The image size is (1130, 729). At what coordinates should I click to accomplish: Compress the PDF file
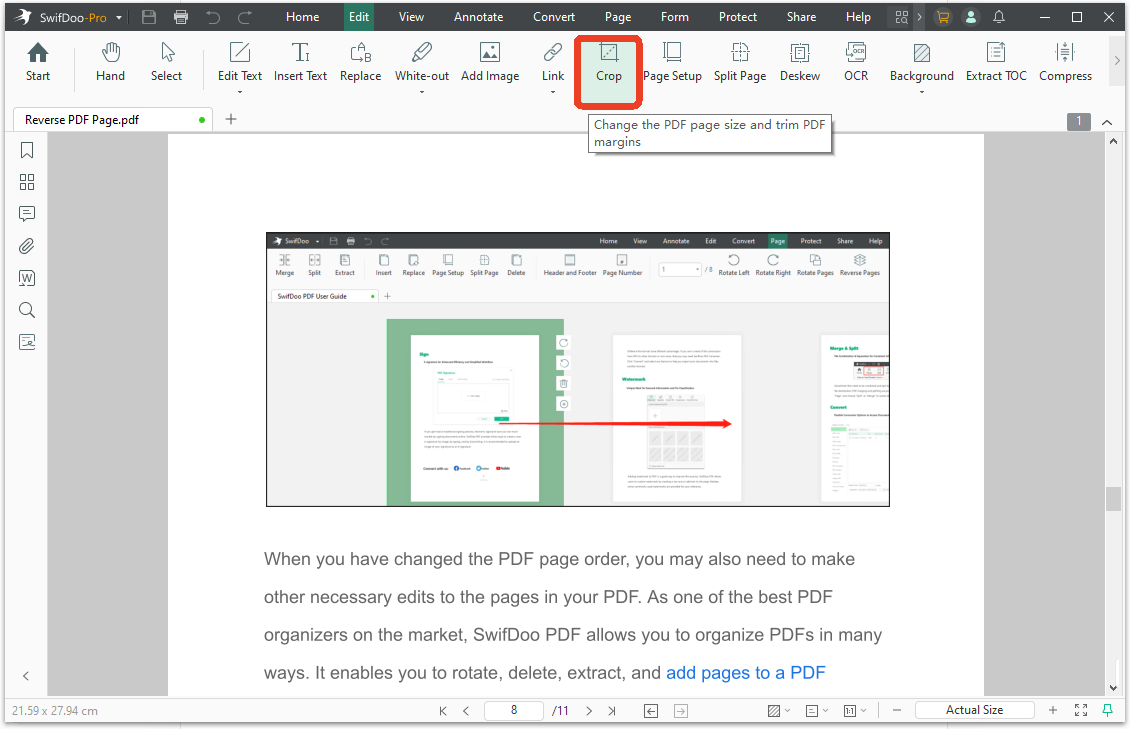click(1065, 62)
